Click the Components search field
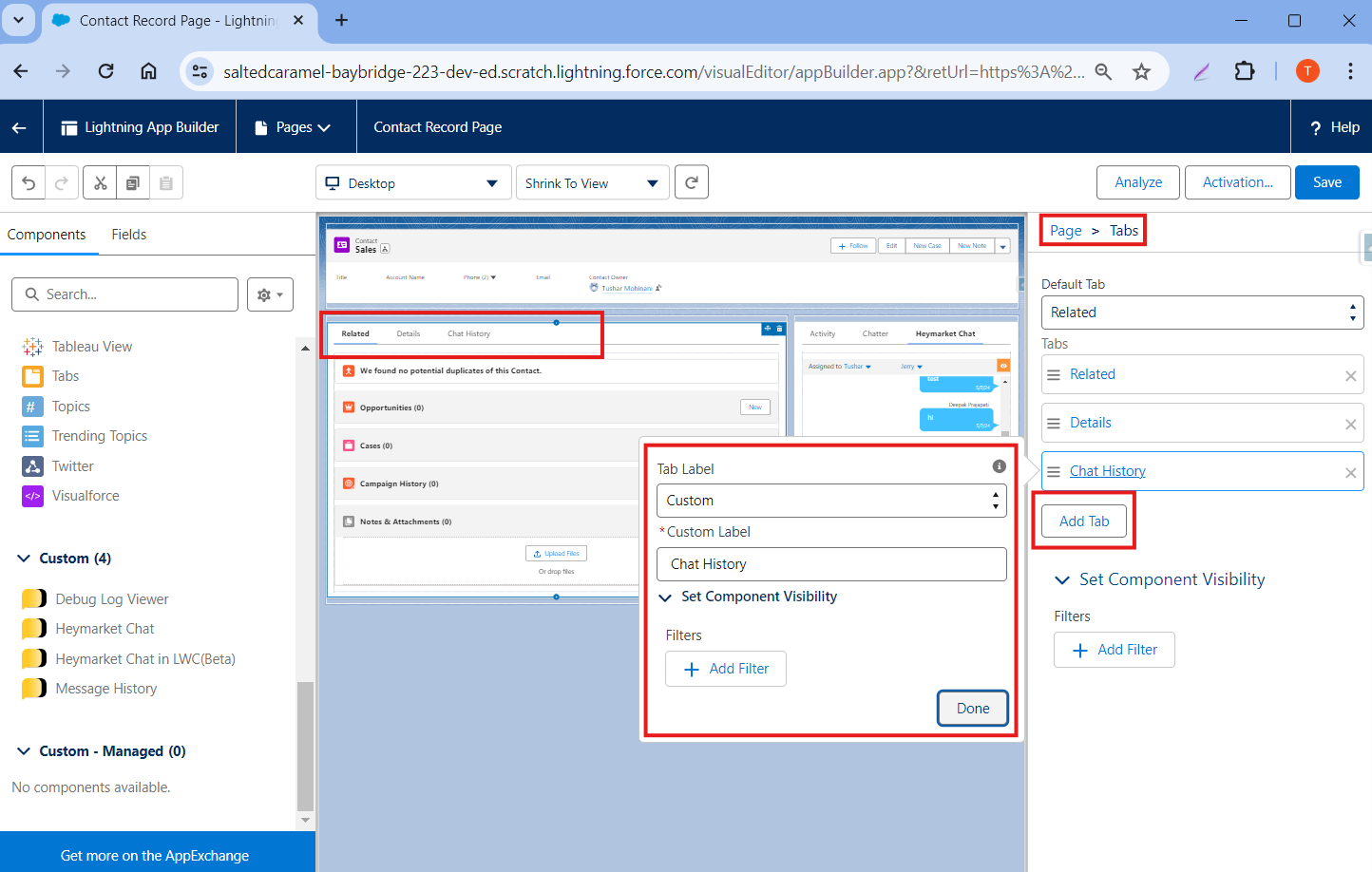Viewport: 1372px width, 872px height. tap(124, 294)
